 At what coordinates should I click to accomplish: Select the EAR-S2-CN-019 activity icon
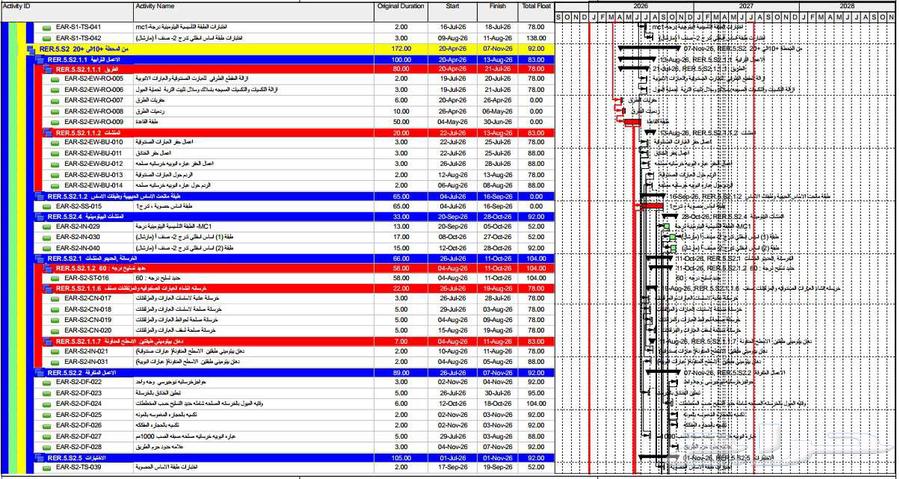[55, 320]
